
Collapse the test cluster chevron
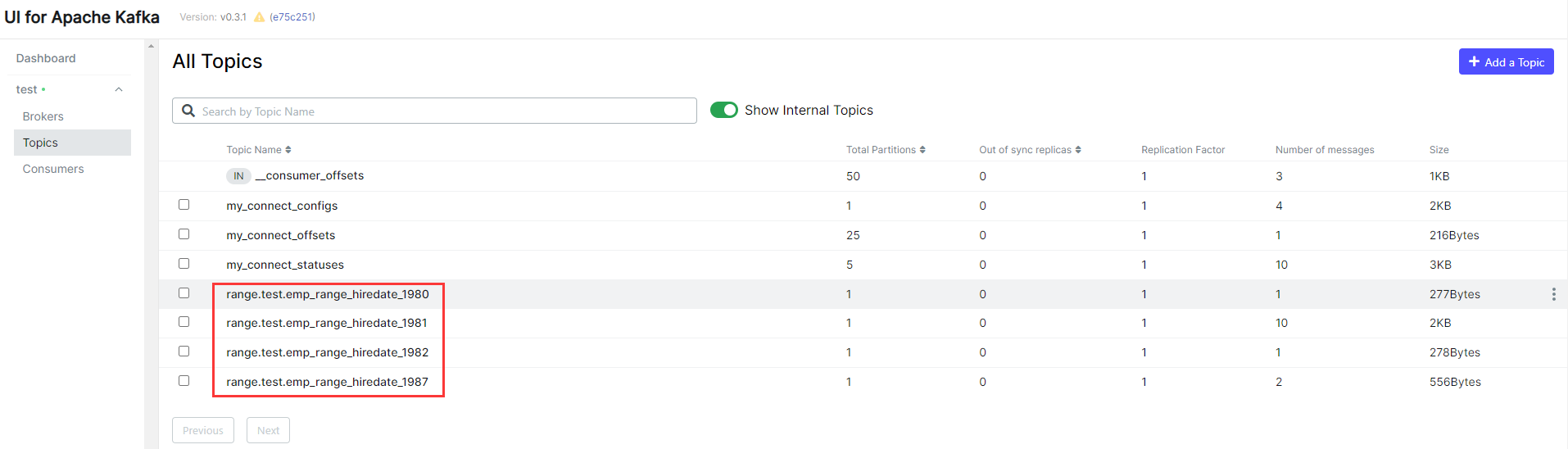[119, 89]
